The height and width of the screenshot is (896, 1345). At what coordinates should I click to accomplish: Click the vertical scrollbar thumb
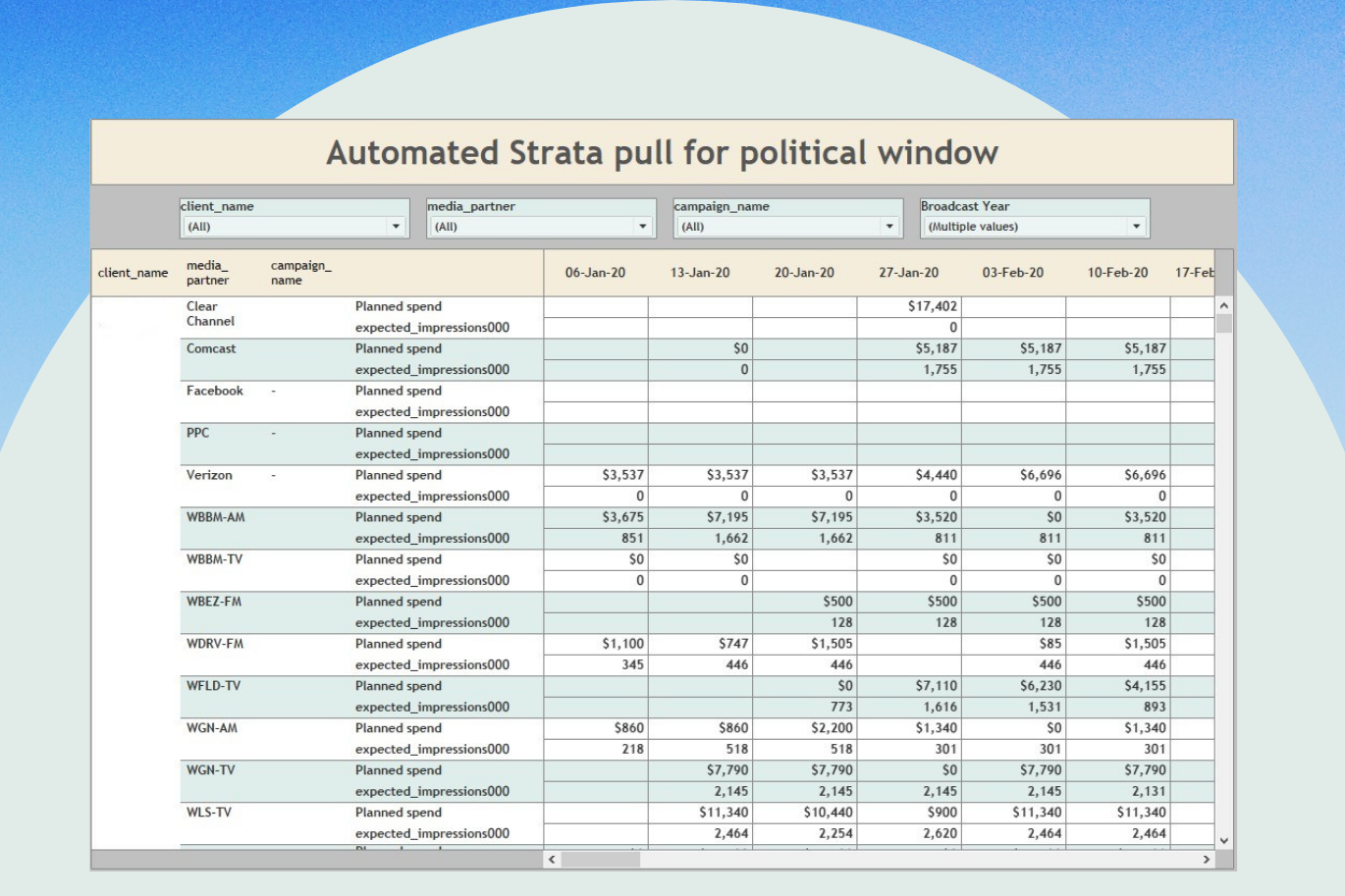(x=1224, y=324)
